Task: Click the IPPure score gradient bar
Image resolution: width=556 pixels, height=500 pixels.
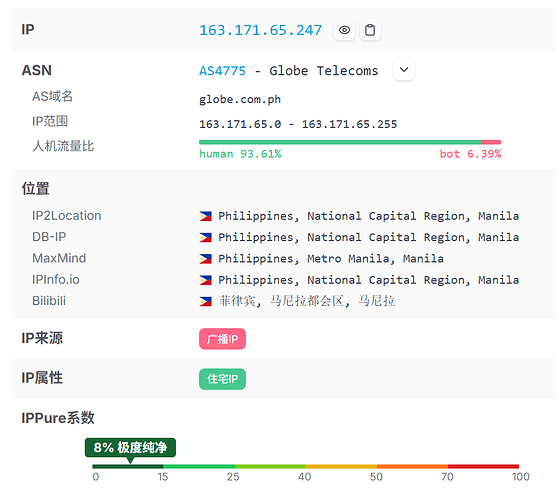Action: pyautogui.click(x=306, y=466)
